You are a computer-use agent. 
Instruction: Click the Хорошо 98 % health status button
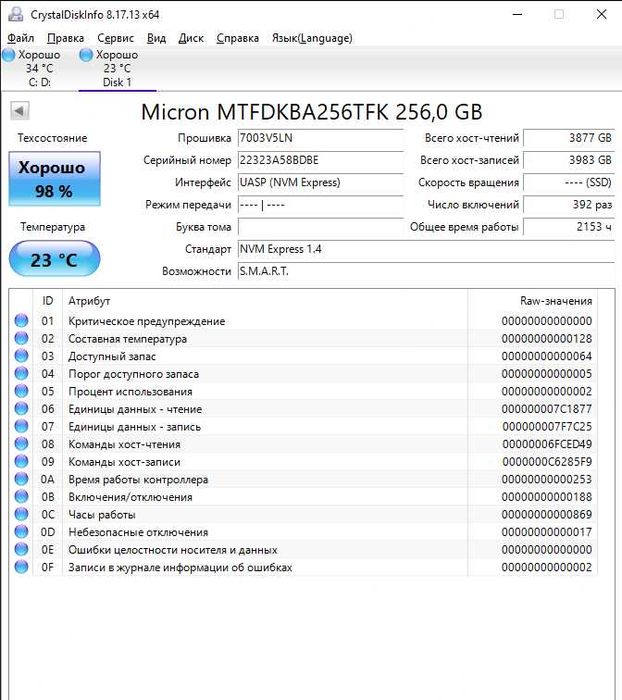coord(54,179)
